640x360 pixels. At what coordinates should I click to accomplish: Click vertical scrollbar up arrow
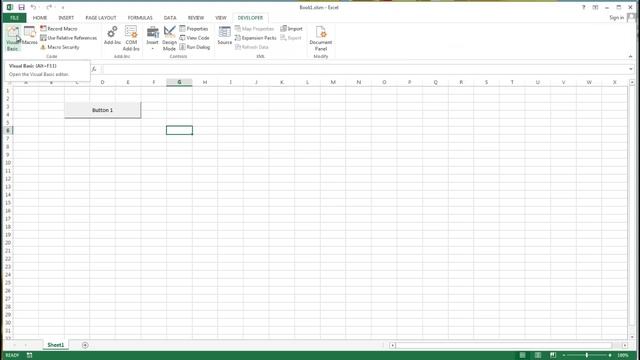click(x=632, y=82)
